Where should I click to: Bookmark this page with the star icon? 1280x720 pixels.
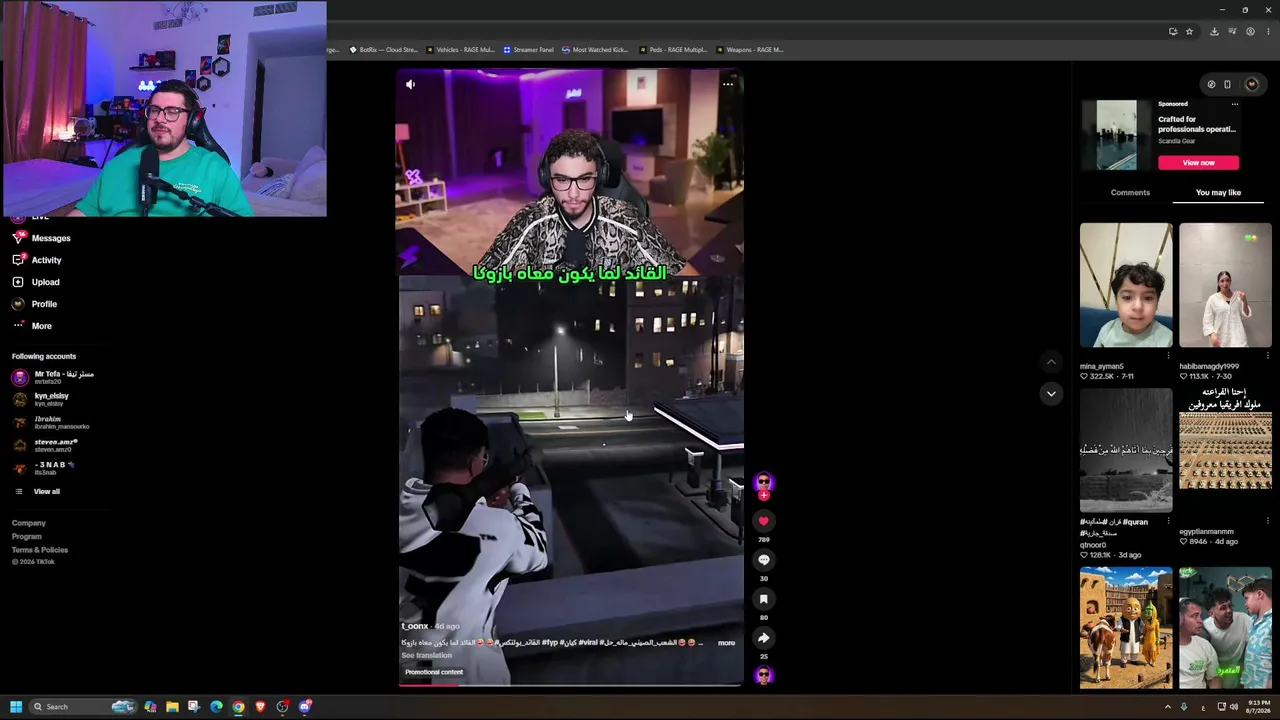click(x=1189, y=31)
